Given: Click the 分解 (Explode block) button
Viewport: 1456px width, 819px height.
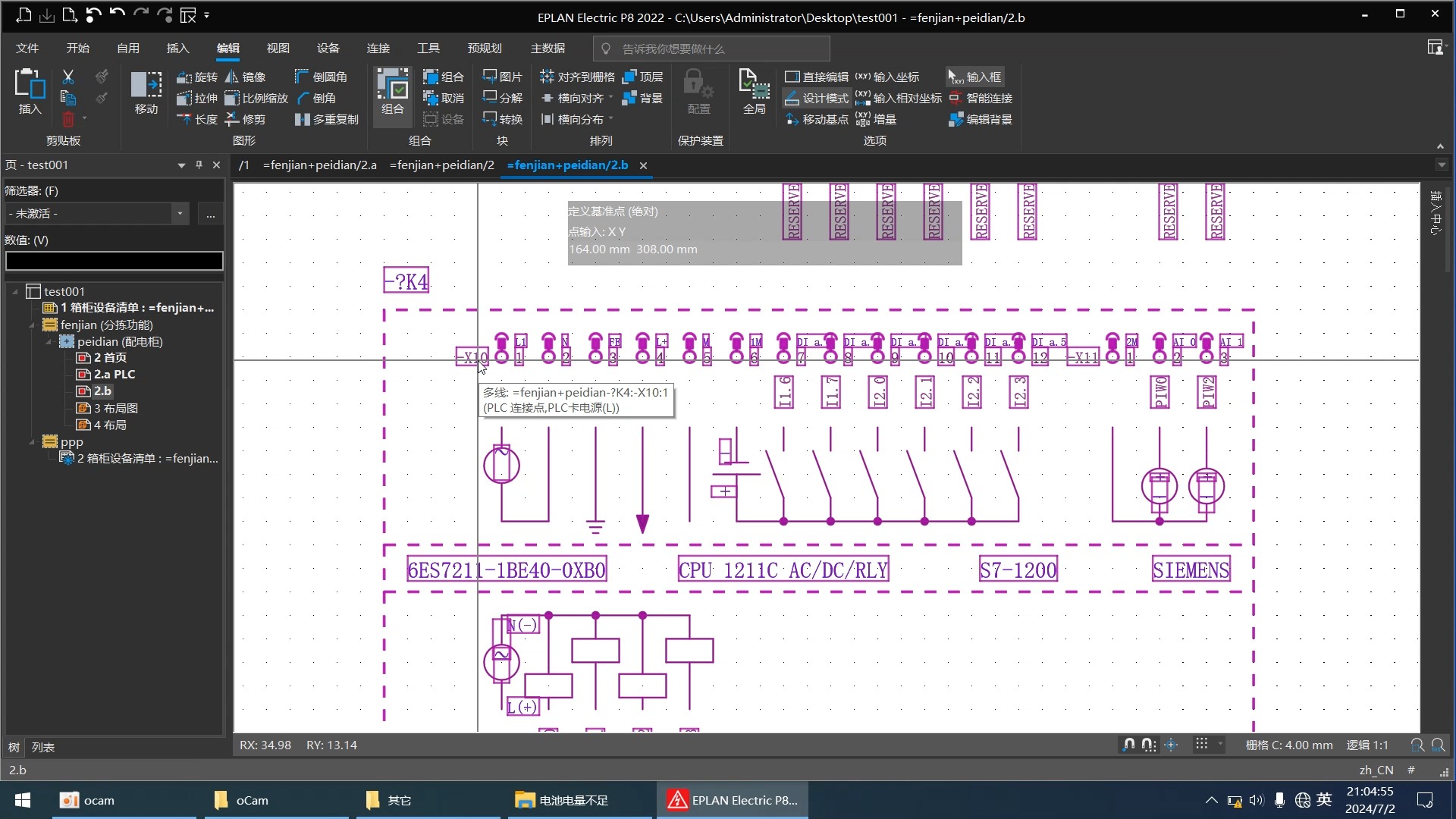Looking at the screenshot, I should click(x=503, y=98).
